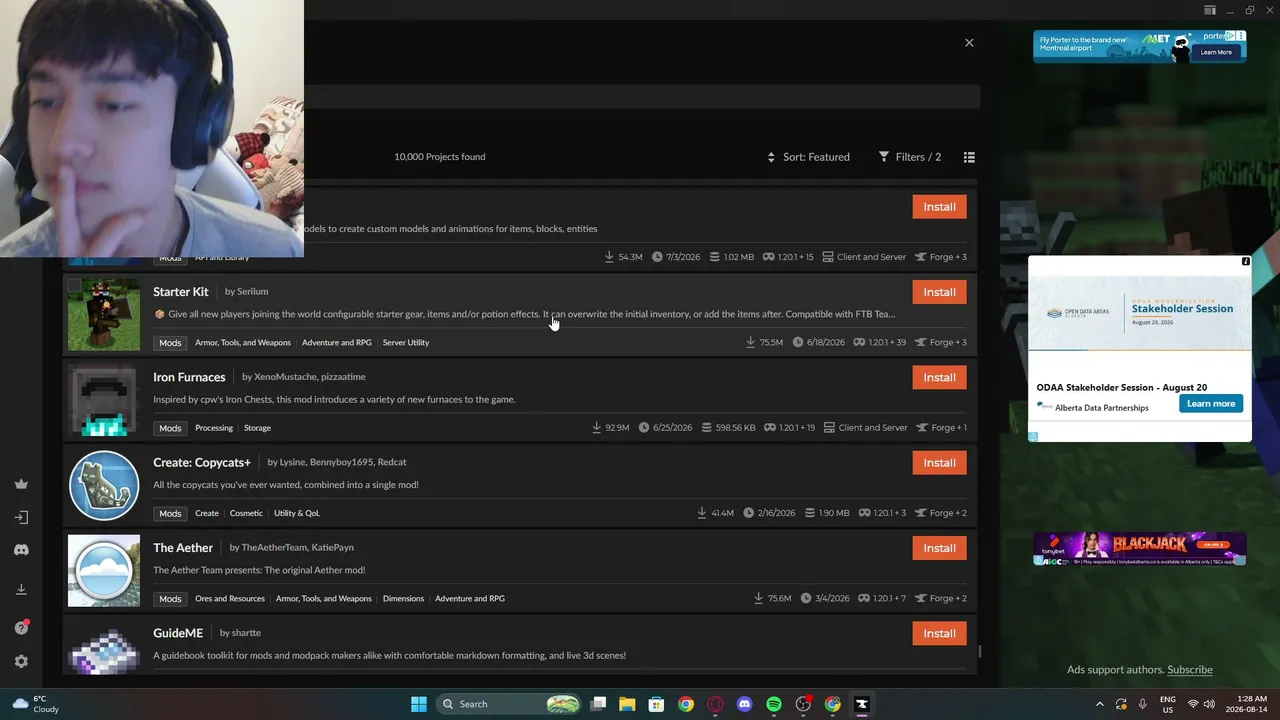
Task: Open Starter Kit mod thumbnail
Action: 104,314
